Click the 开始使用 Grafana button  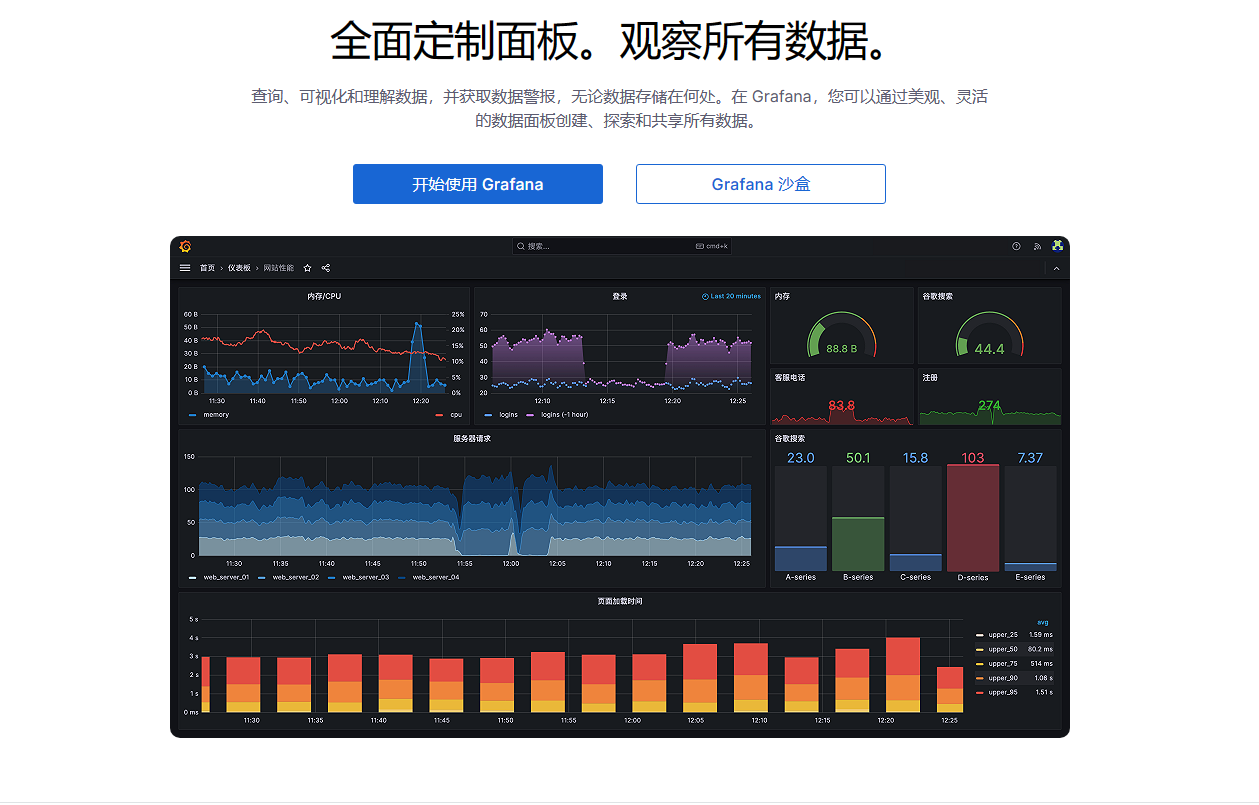click(478, 184)
